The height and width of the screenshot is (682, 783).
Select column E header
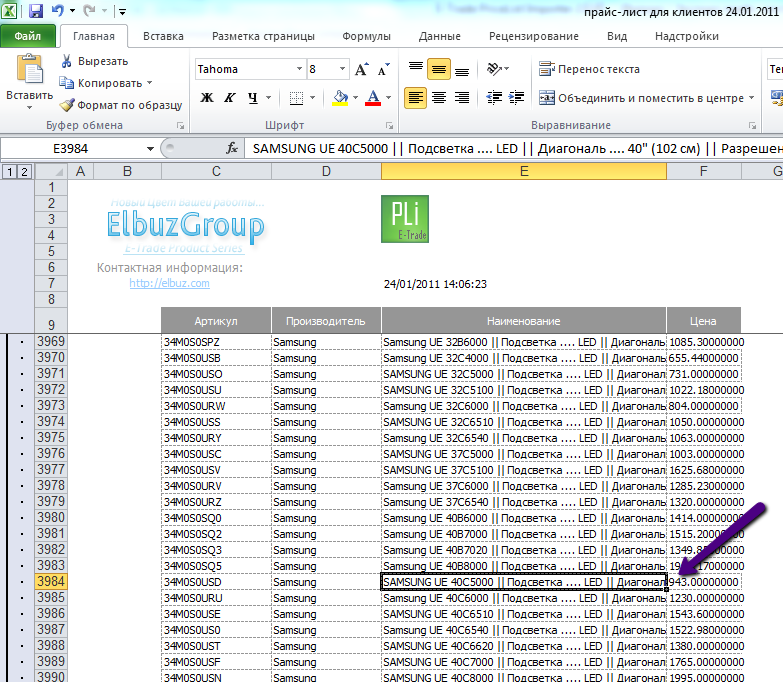(523, 171)
